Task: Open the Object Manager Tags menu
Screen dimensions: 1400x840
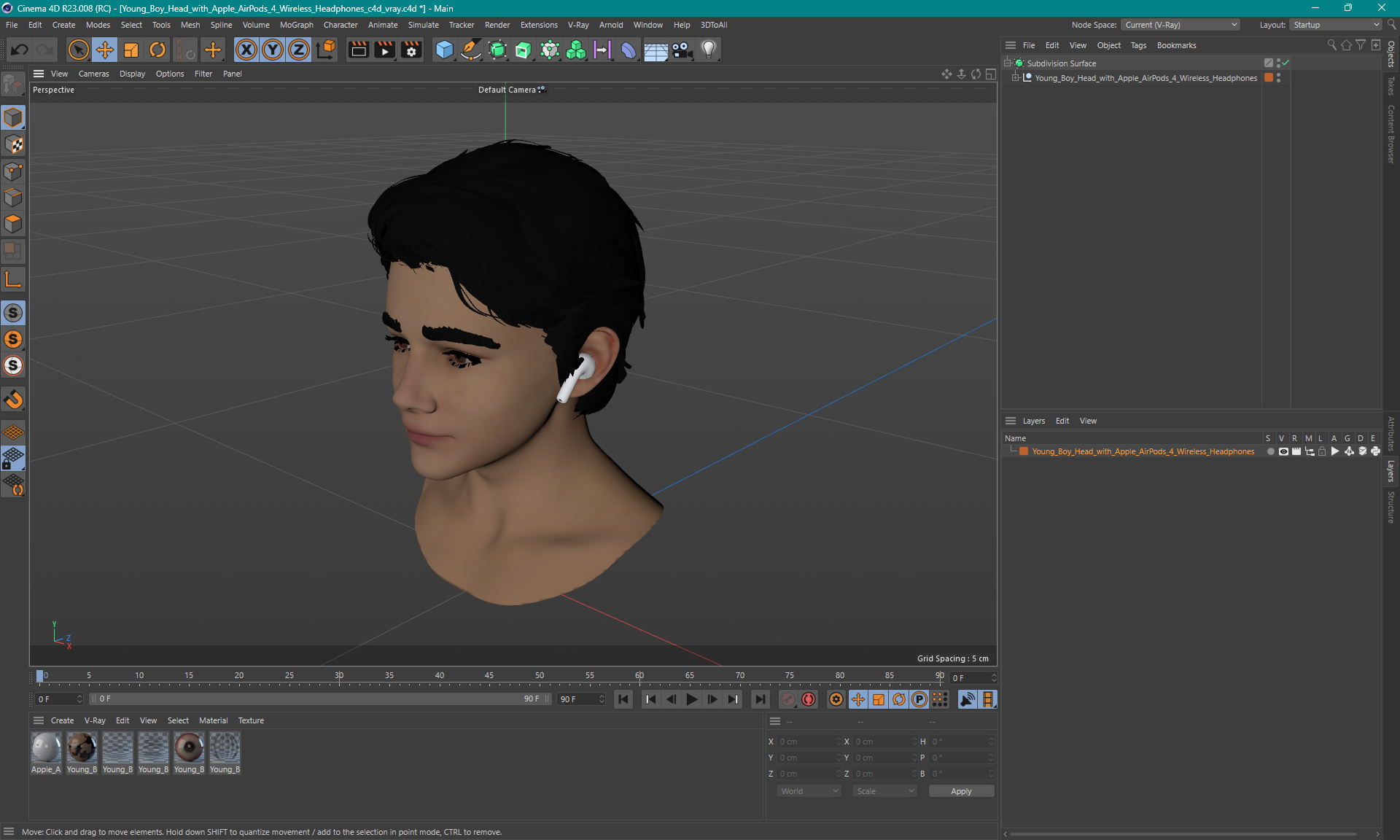Action: [x=1138, y=45]
